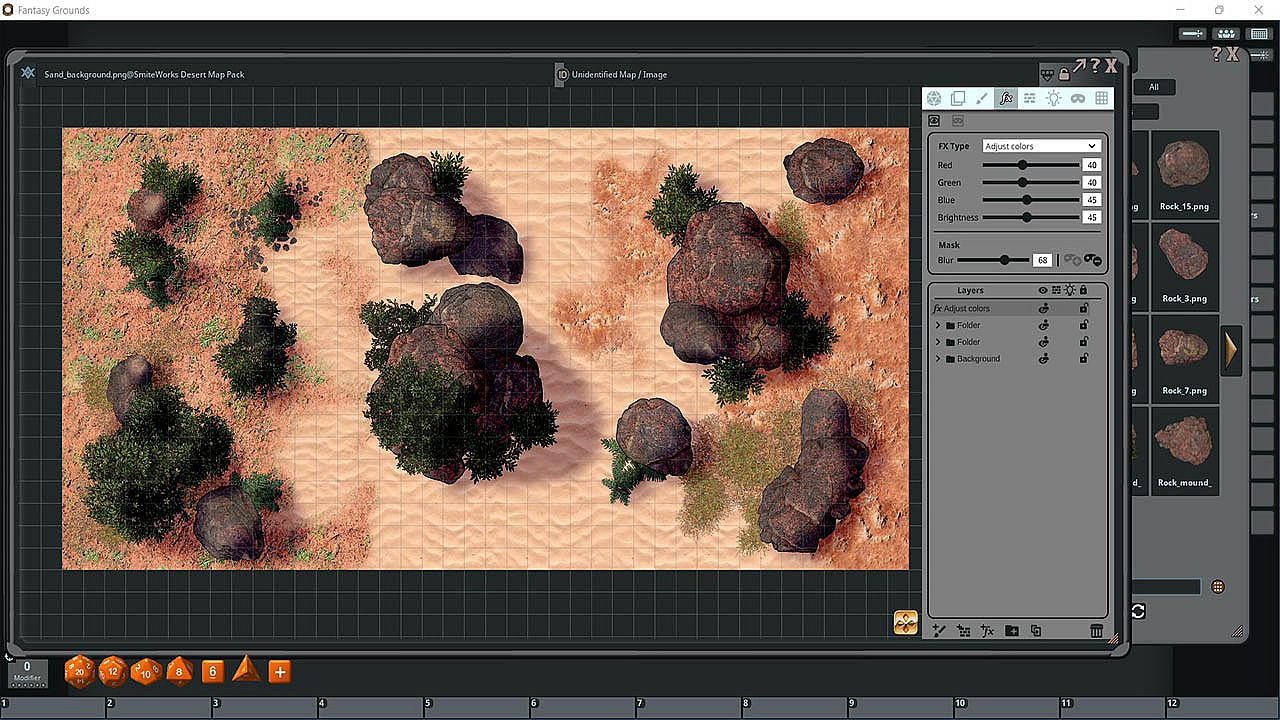This screenshot has width=1280, height=720.
Task: Open the grid settings tool
Action: (1101, 98)
